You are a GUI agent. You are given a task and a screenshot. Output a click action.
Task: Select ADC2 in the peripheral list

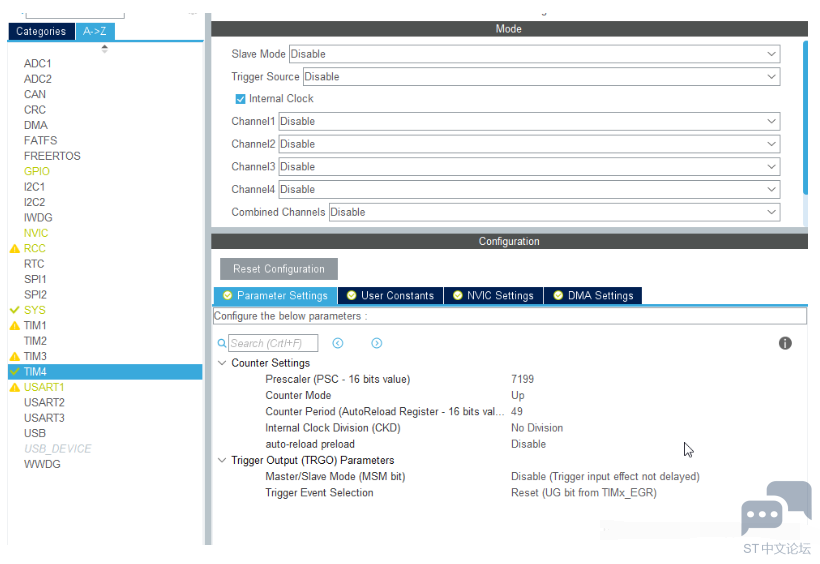tap(38, 79)
